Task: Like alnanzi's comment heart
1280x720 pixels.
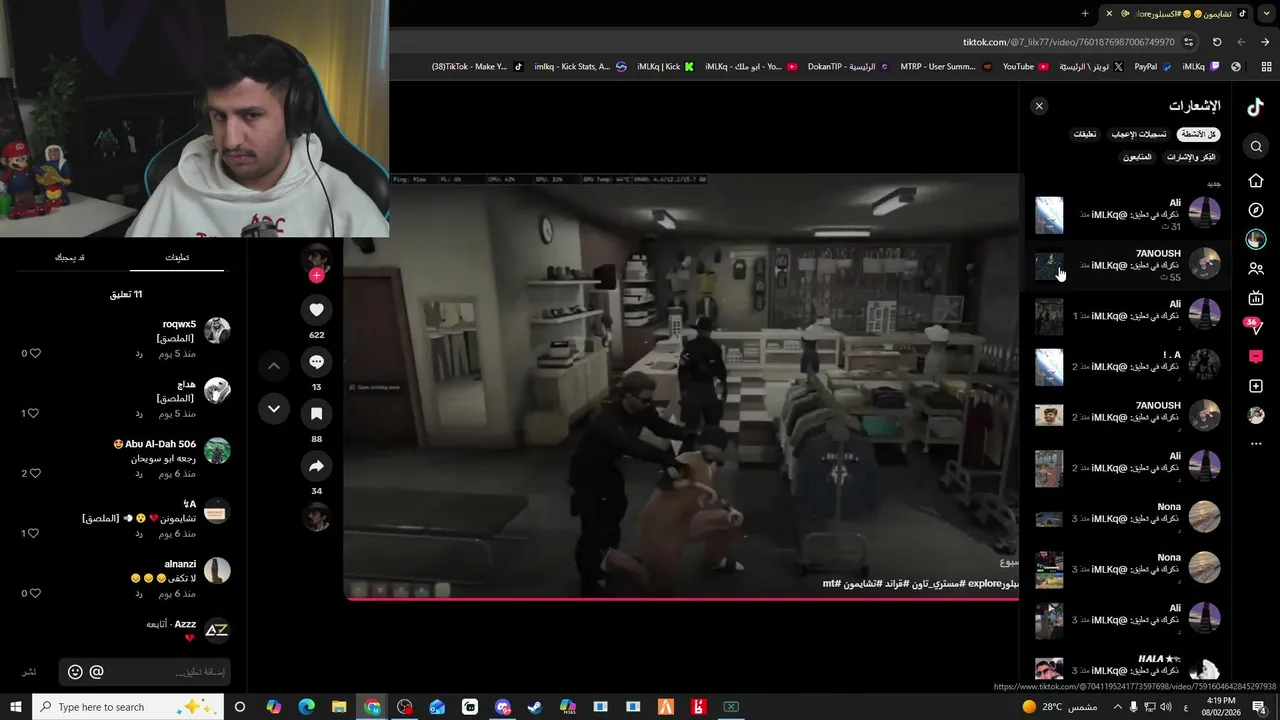Action: 34,593
